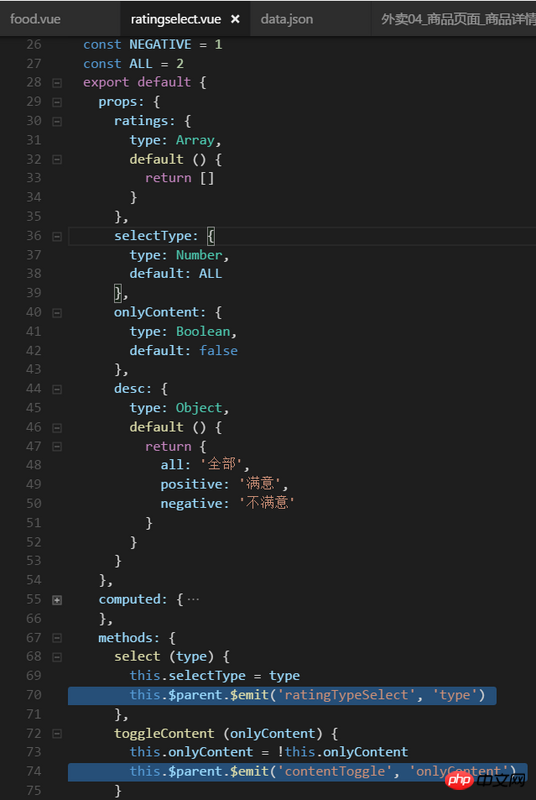
Task: Collapse selectType block at line 36
Action: [x=57, y=236]
